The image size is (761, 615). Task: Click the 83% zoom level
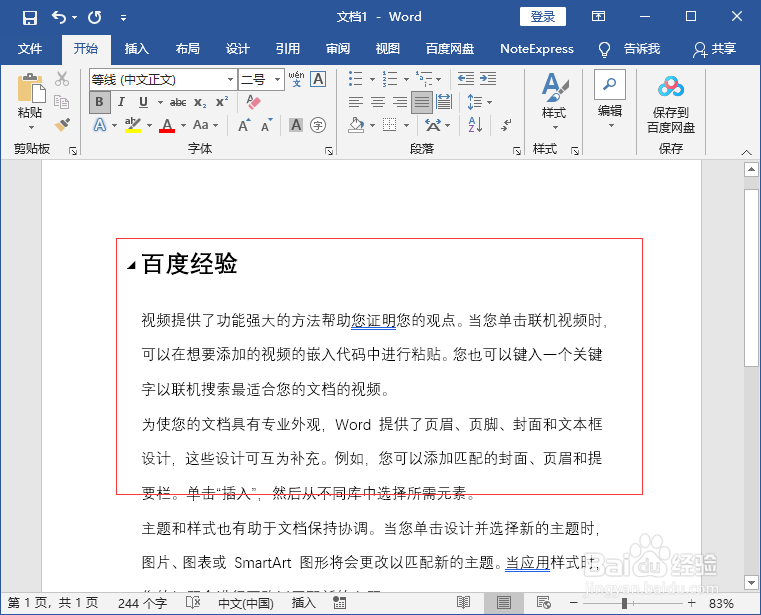(x=721, y=603)
